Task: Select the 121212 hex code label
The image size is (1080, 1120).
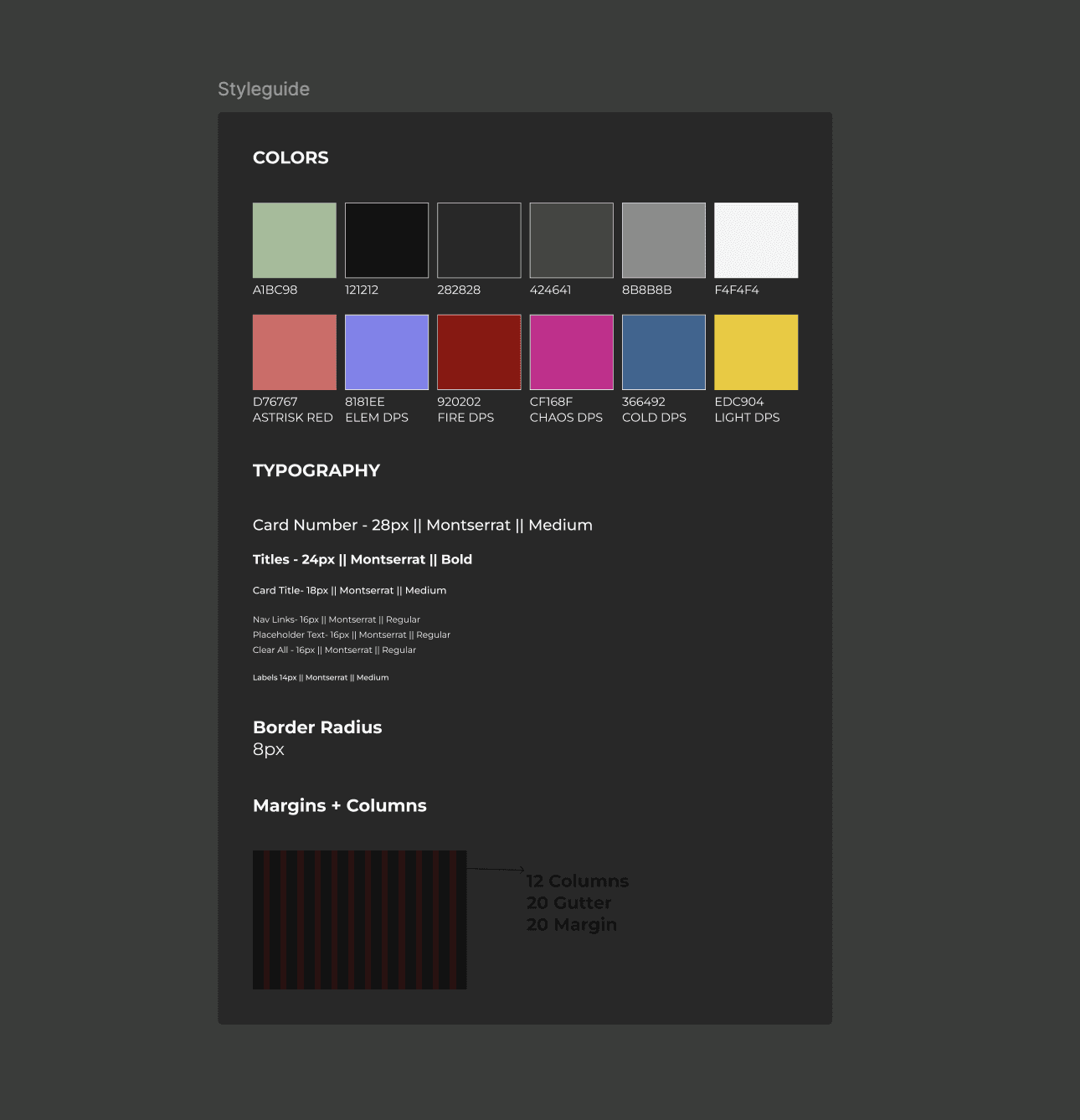Action: tap(362, 290)
